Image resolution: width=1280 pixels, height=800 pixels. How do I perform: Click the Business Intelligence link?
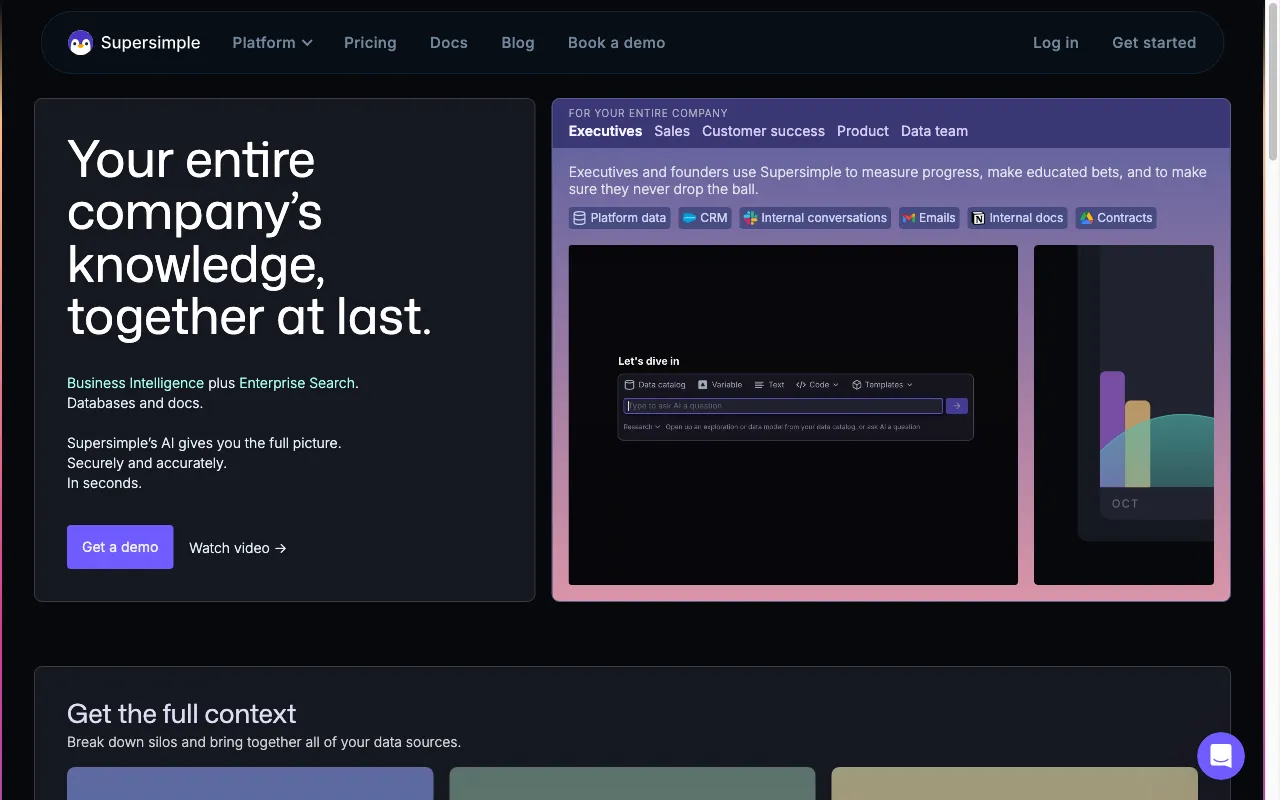(135, 383)
